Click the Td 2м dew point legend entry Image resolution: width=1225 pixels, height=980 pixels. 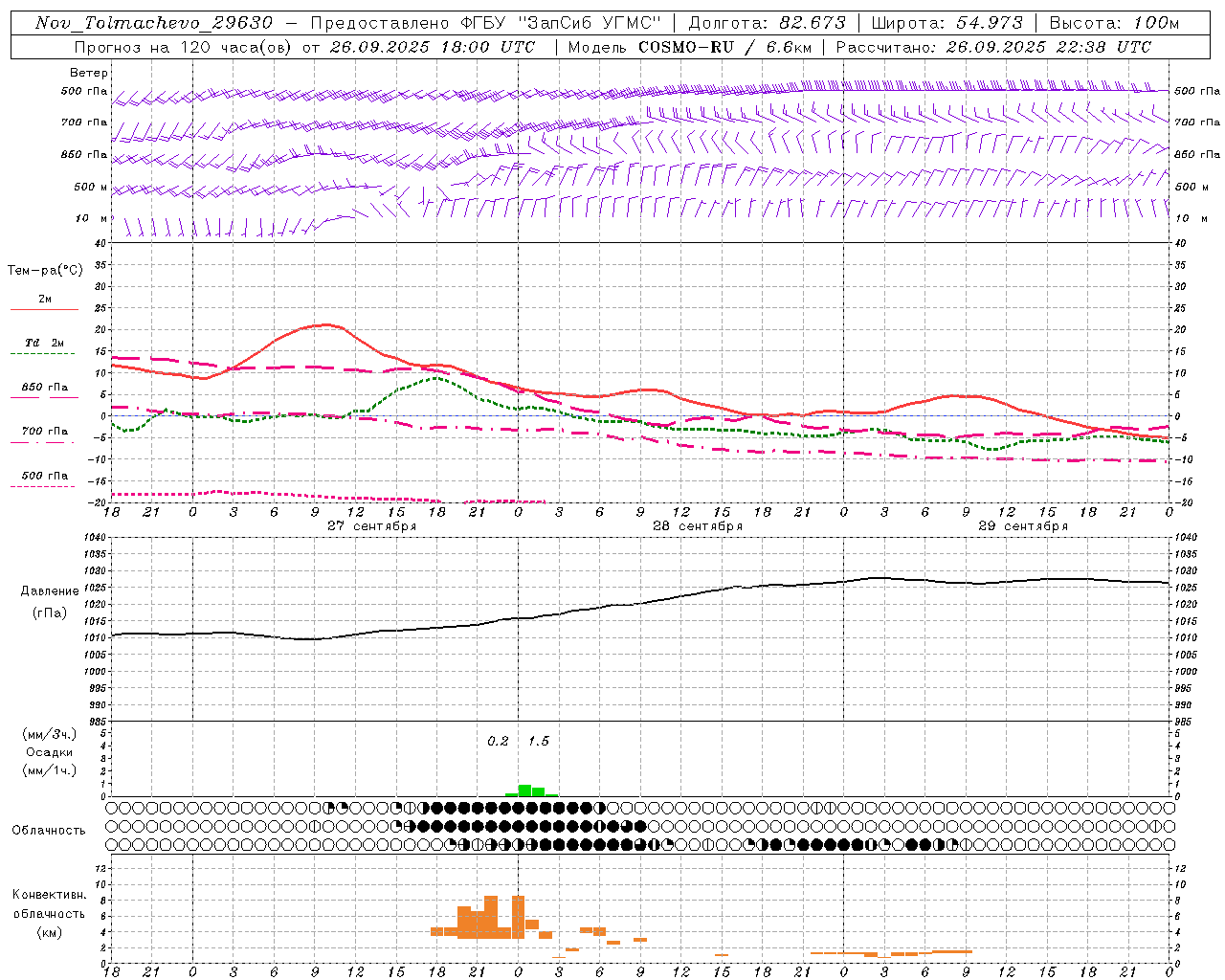point(44,343)
